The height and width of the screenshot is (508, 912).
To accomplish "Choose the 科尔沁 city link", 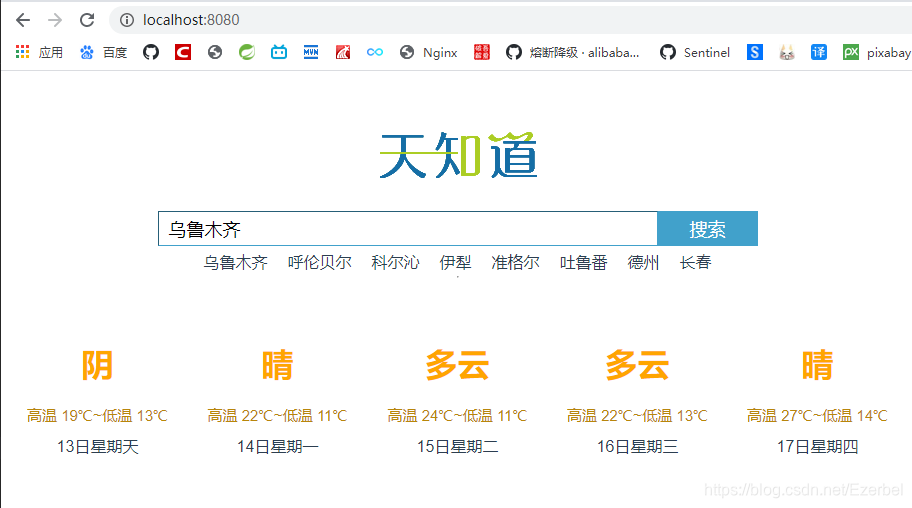I will pos(396,262).
